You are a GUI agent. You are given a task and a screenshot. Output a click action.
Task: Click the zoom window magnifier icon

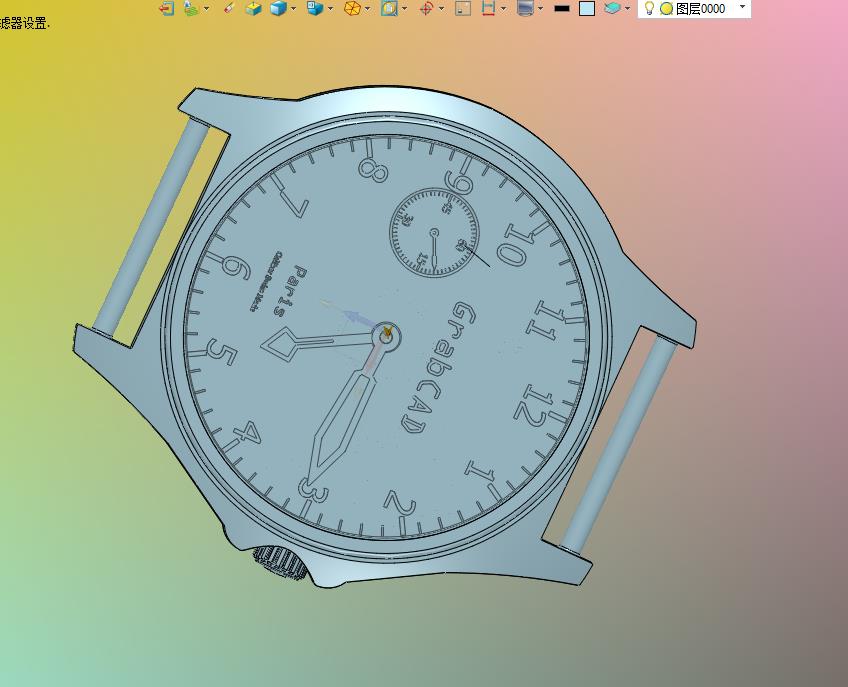click(389, 8)
